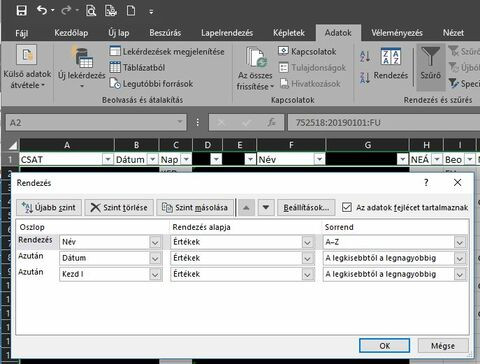Click the Save icon in quick access toolbar
This screenshot has width=480, height=364.
[22, 11]
